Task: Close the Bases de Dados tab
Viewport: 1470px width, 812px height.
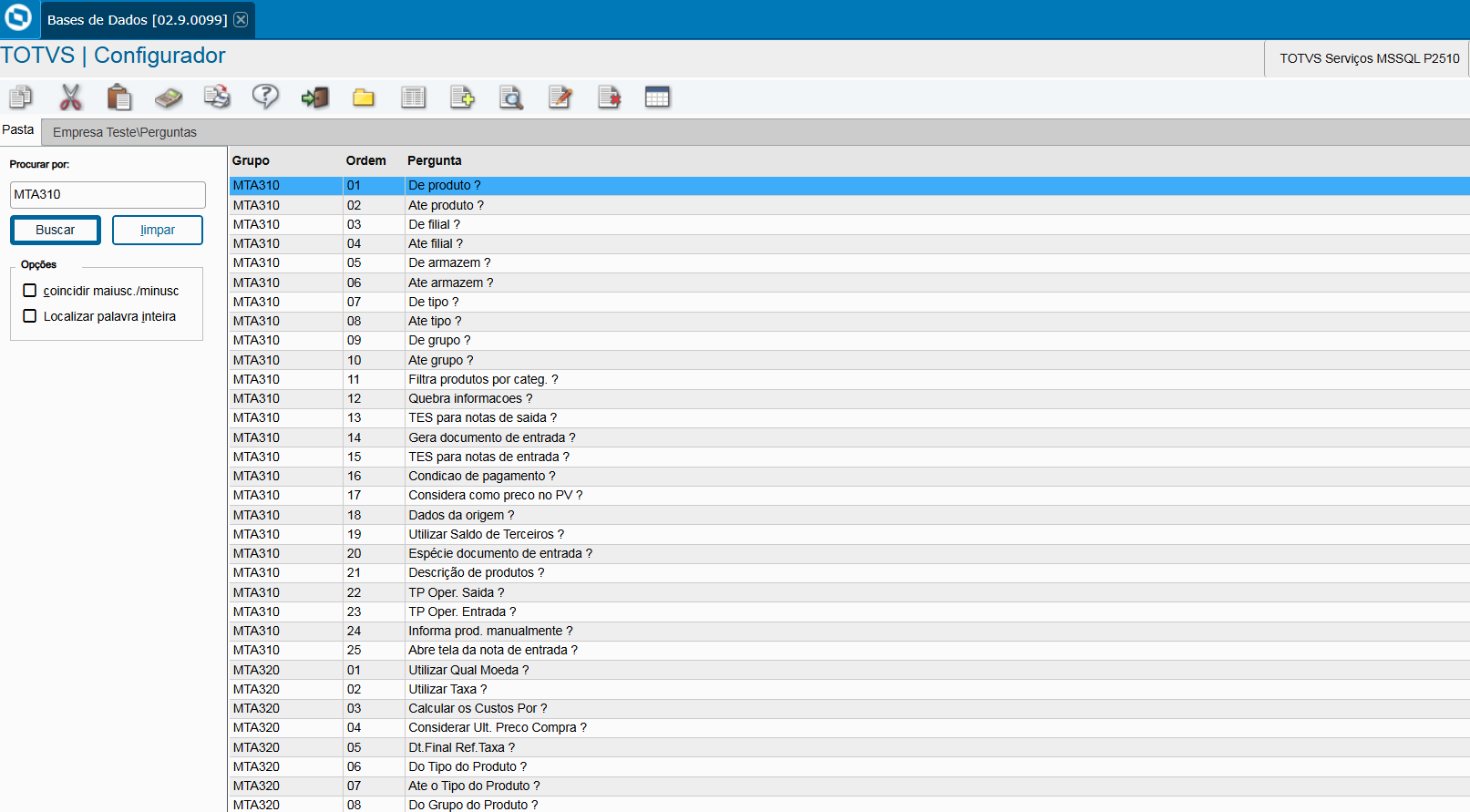Action: [x=241, y=19]
